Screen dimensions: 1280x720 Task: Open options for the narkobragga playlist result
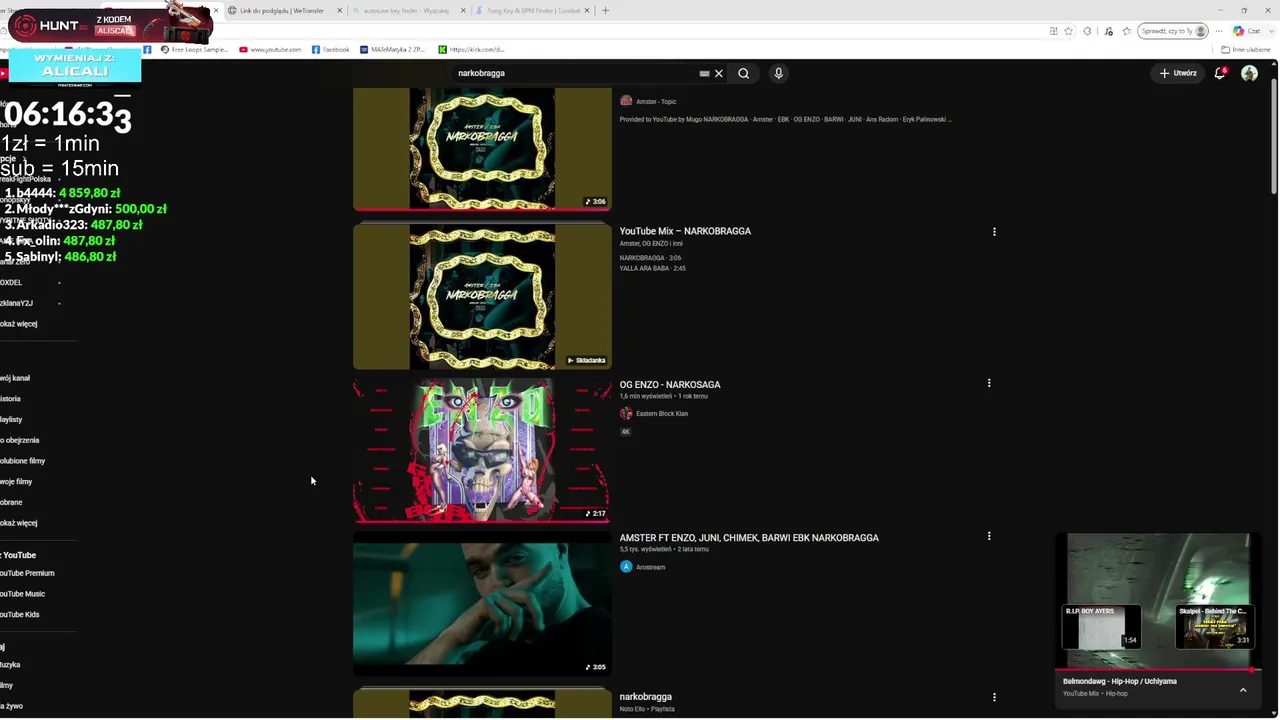[x=994, y=697]
